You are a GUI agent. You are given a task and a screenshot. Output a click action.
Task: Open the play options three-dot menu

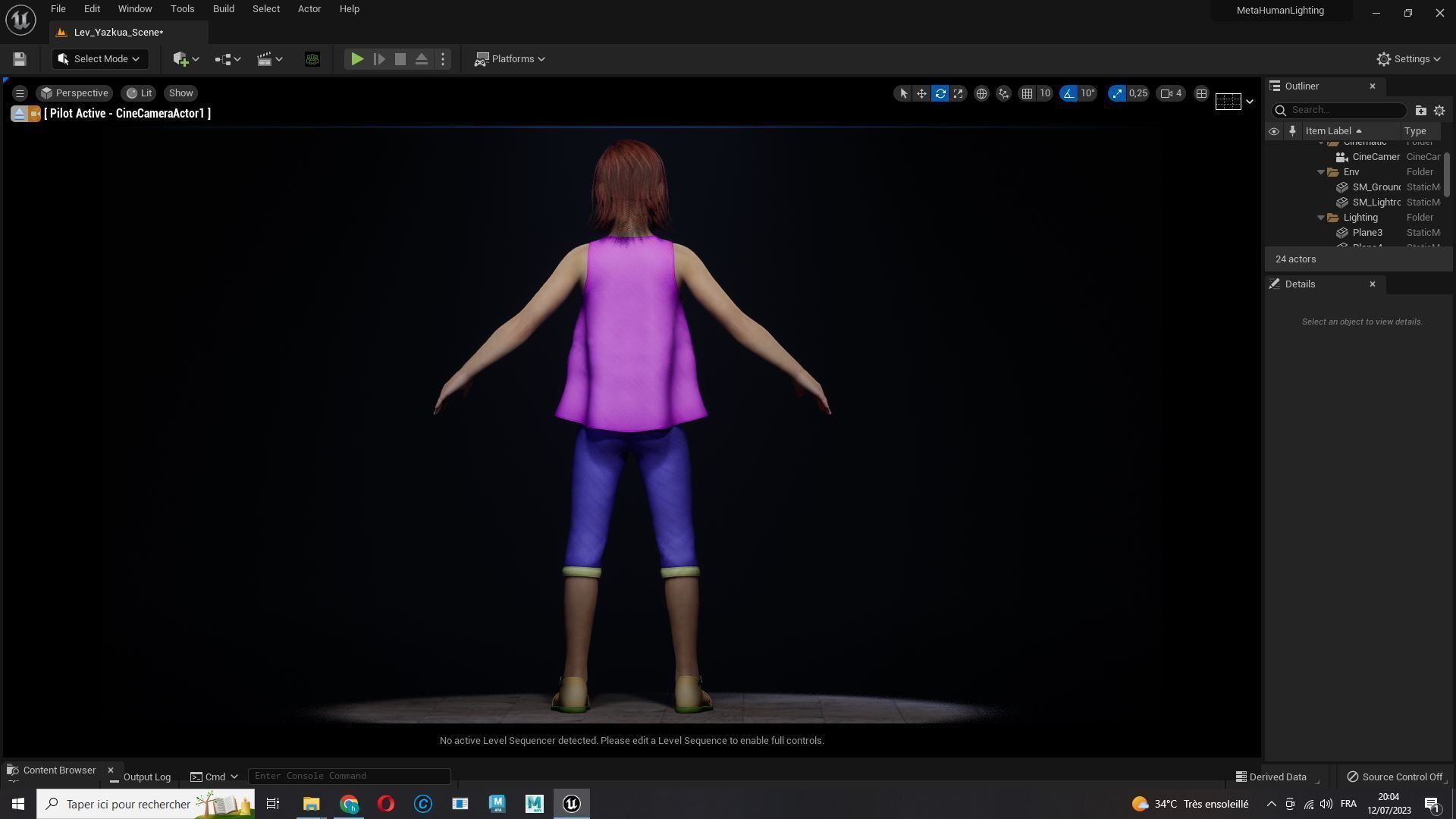pos(443,59)
